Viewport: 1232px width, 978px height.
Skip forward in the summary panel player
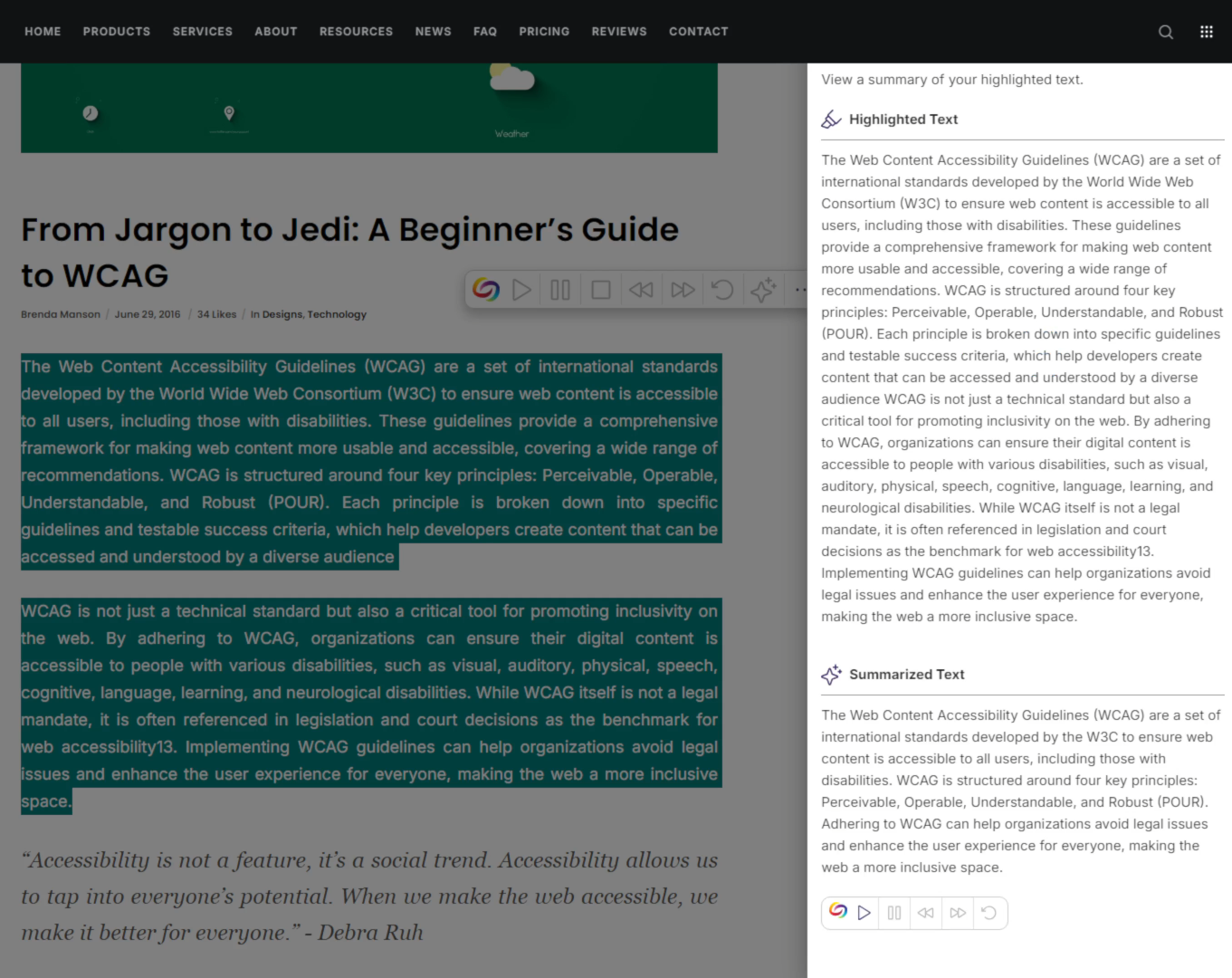tap(958, 913)
